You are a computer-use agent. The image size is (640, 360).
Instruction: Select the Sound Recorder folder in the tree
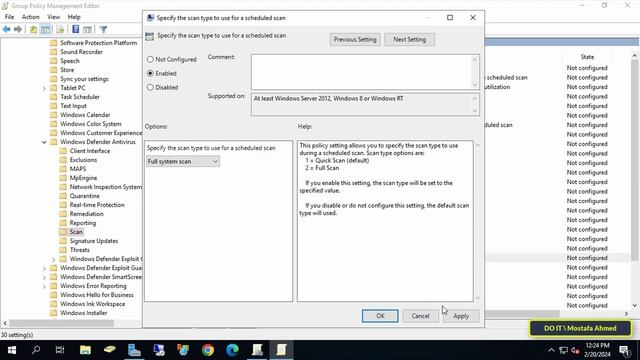point(81,52)
